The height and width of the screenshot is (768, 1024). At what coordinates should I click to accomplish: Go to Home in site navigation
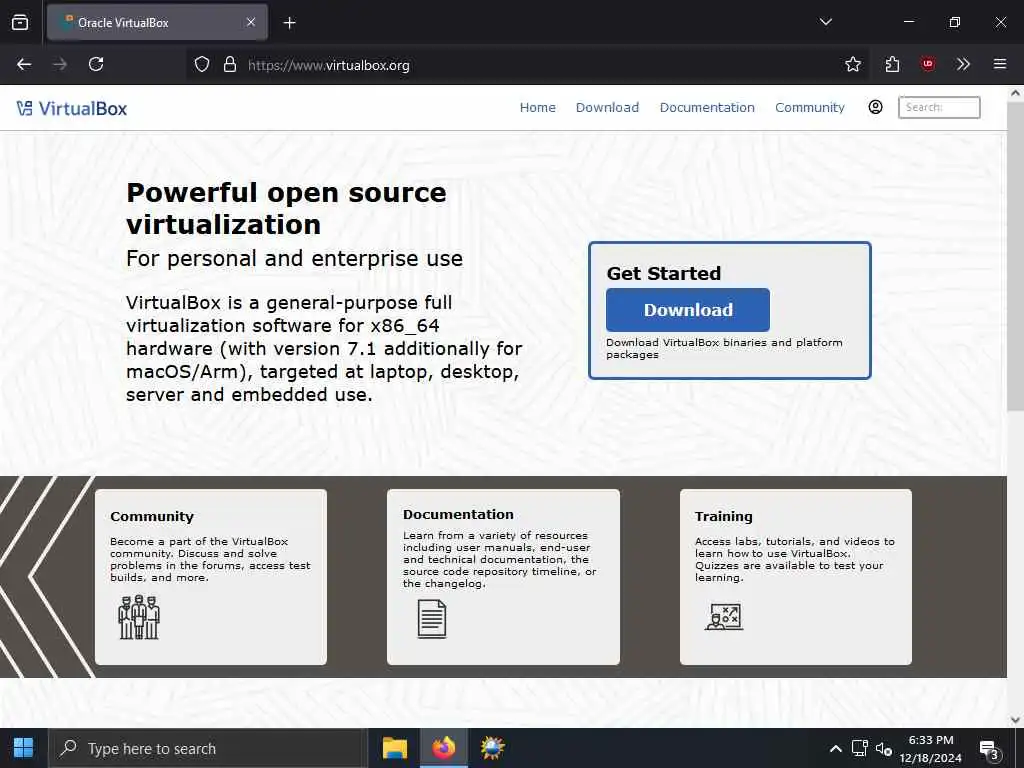(x=537, y=108)
